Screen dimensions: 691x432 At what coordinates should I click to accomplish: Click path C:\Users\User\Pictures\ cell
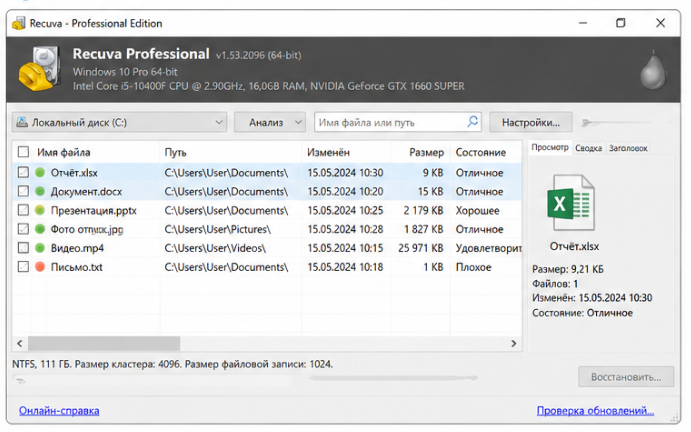[218, 229]
